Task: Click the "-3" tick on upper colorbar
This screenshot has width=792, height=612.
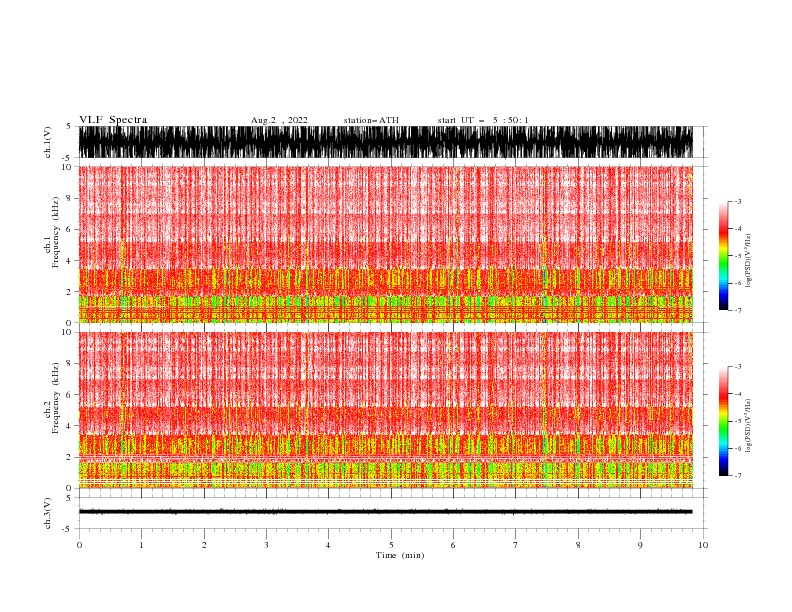Action: pyautogui.click(x=737, y=201)
